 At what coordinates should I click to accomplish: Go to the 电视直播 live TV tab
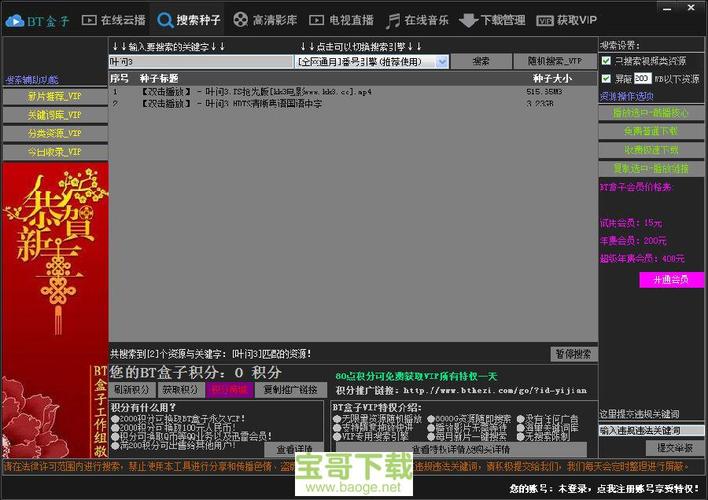click(x=341, y=20)
